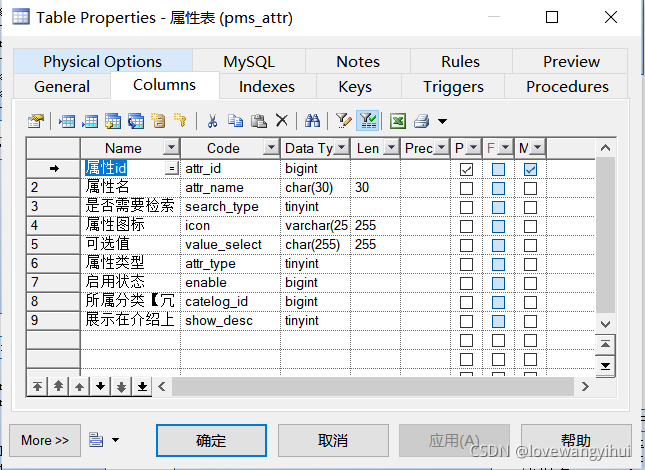Screen dimensions: 645x470
Task: Click the More >> button
Action: [x=45, y=440]
